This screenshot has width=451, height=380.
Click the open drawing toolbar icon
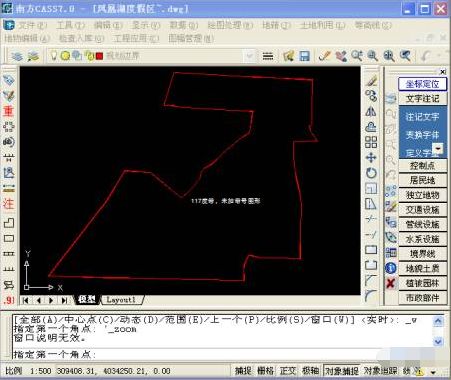tap(289, 56)
